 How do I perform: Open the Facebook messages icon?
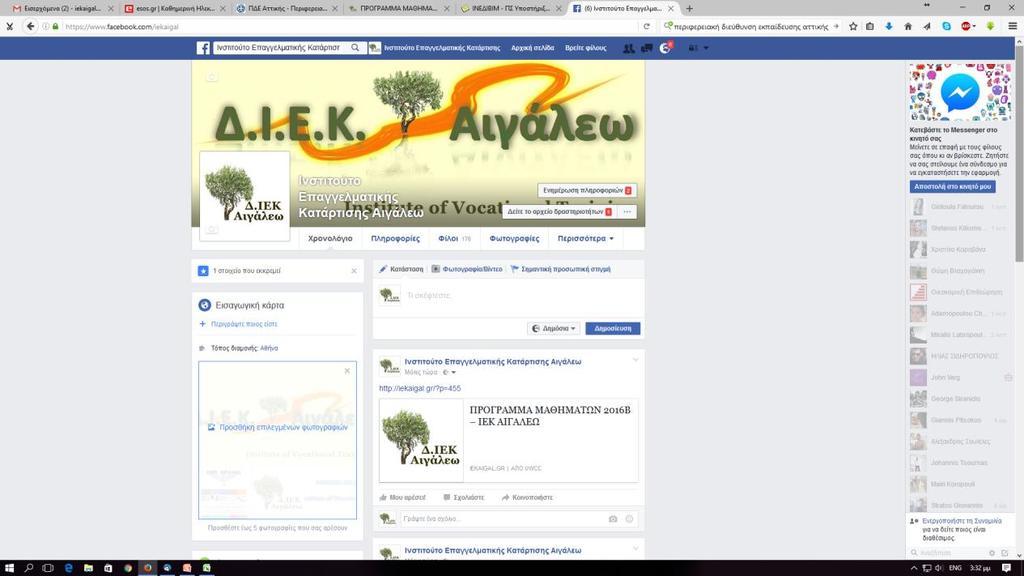coord(647,48)
